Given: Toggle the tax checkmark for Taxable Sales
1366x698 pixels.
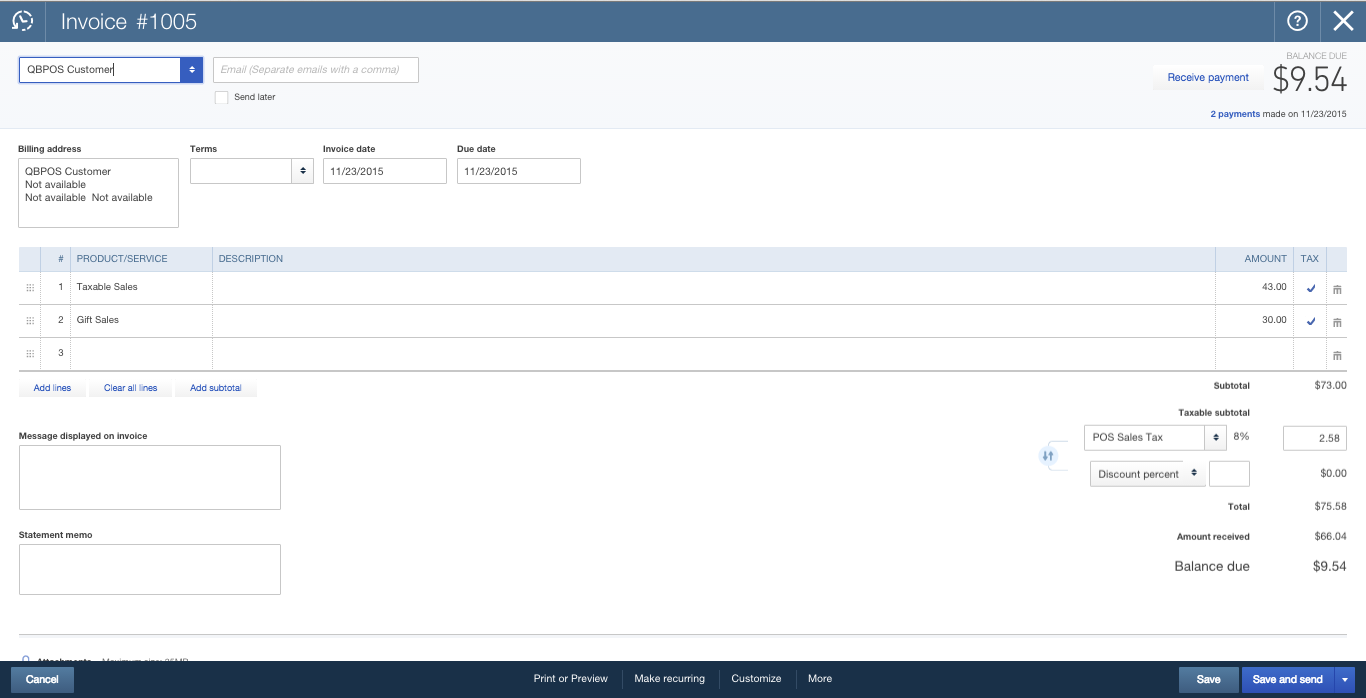Looking at the screenshot, I should point(1310,288).
